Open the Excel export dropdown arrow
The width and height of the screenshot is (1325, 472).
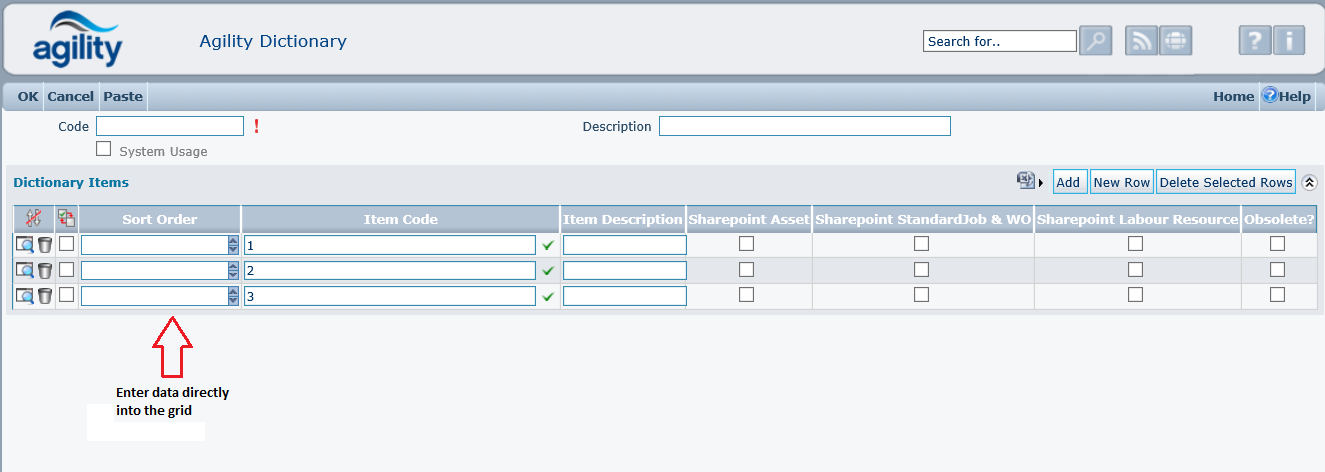[1041, 183]
